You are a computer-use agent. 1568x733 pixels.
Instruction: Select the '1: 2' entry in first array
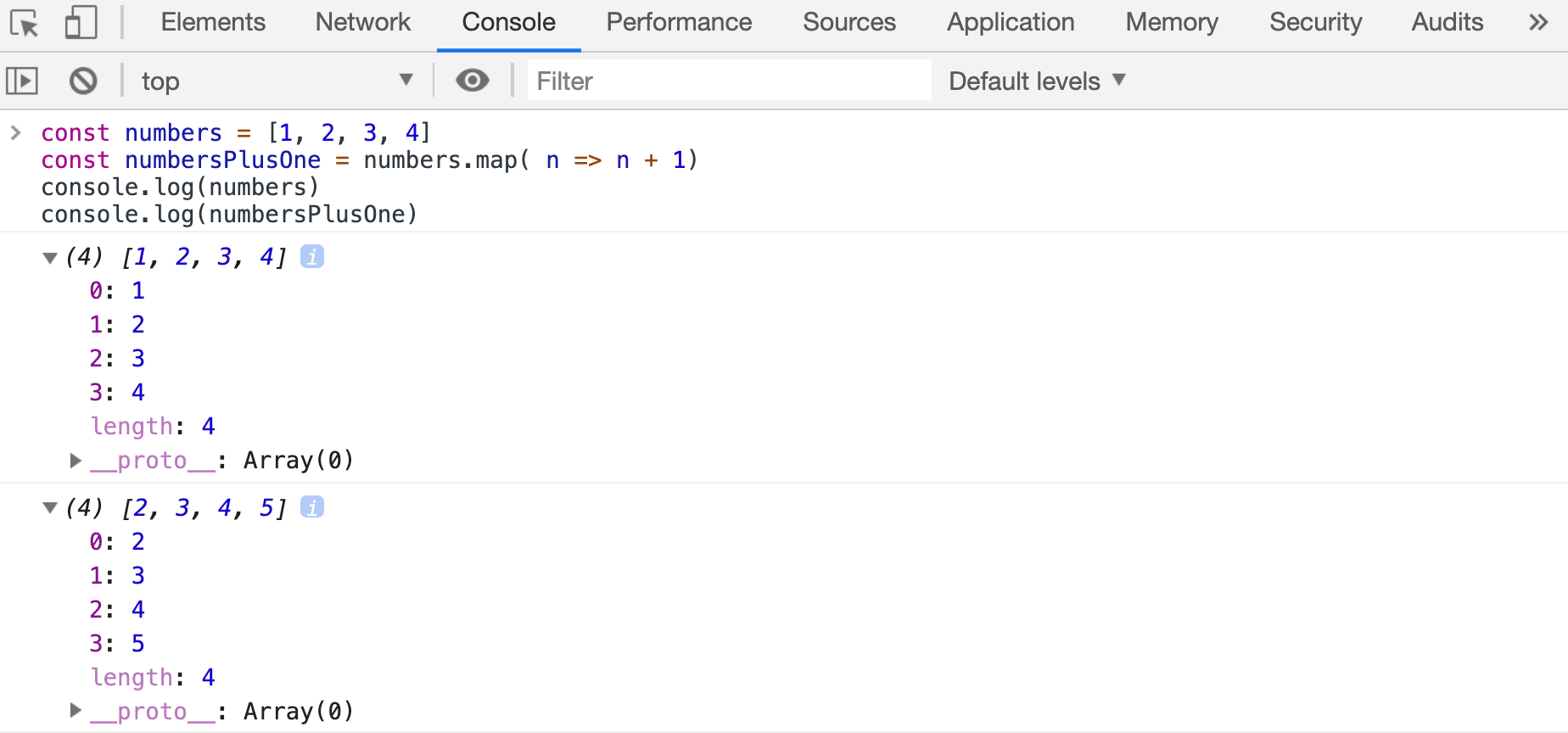[117, 324]
